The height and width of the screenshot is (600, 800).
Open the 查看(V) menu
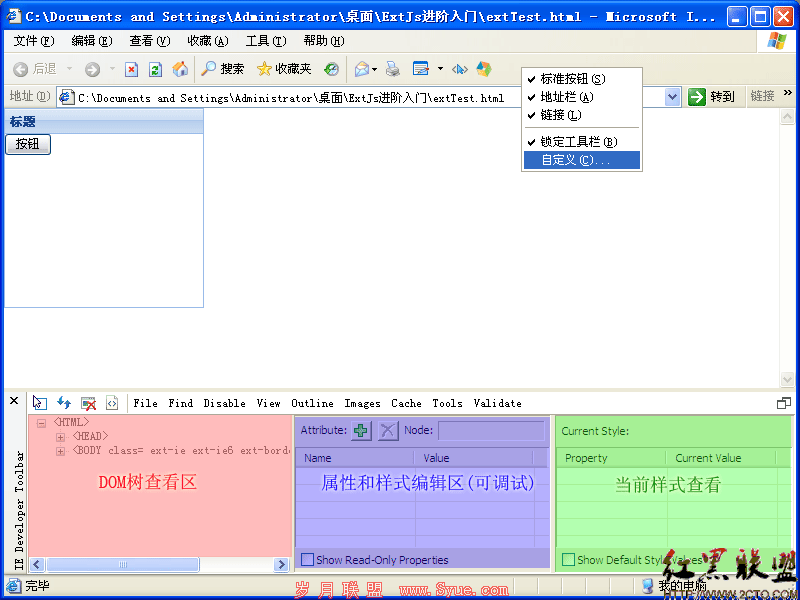[149, 41]
